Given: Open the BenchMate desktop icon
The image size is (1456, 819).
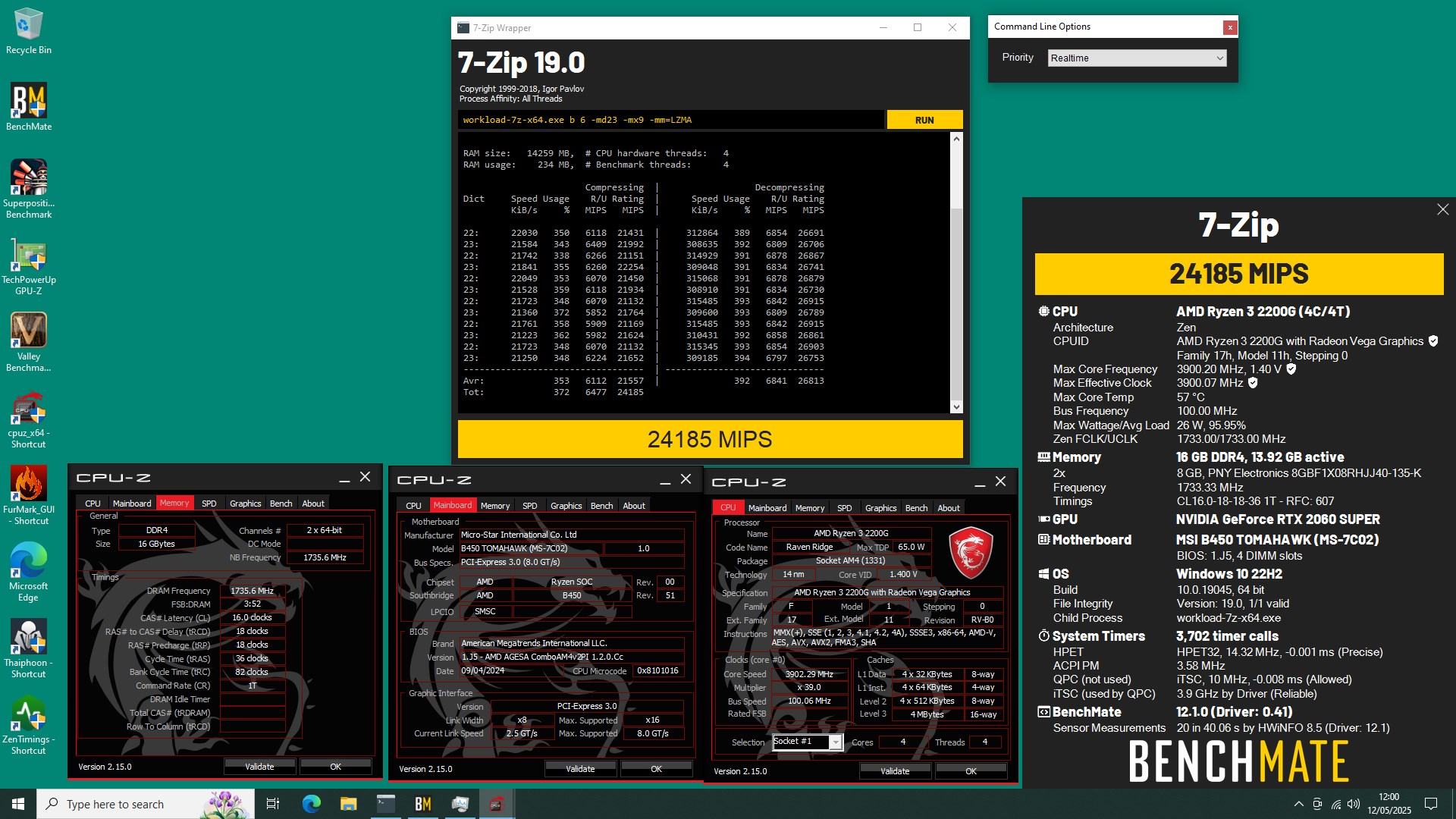Looking at the screenshot, I should pyautogui.click(x=29, y=108).
